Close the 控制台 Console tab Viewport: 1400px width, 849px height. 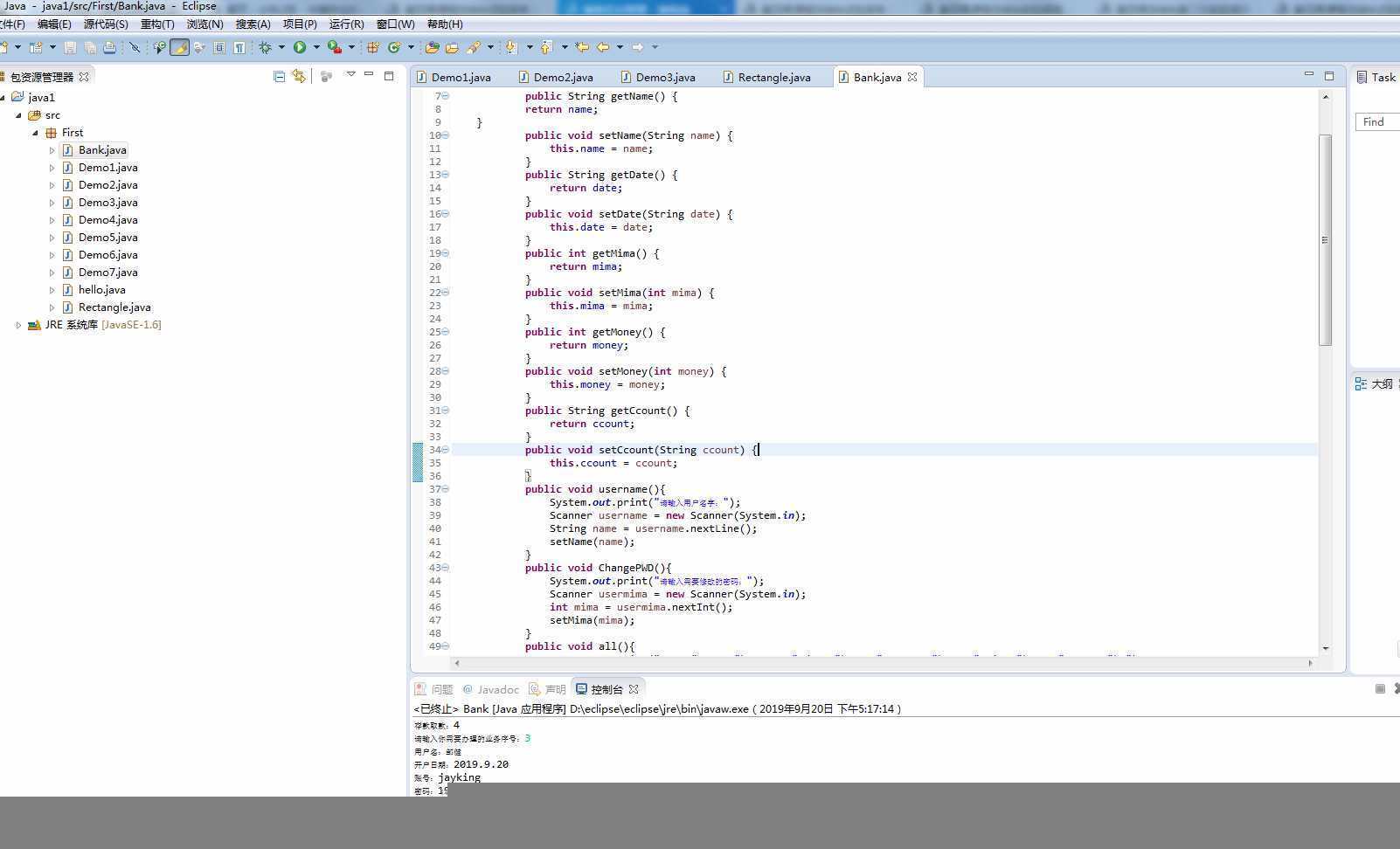click(634, 689)
